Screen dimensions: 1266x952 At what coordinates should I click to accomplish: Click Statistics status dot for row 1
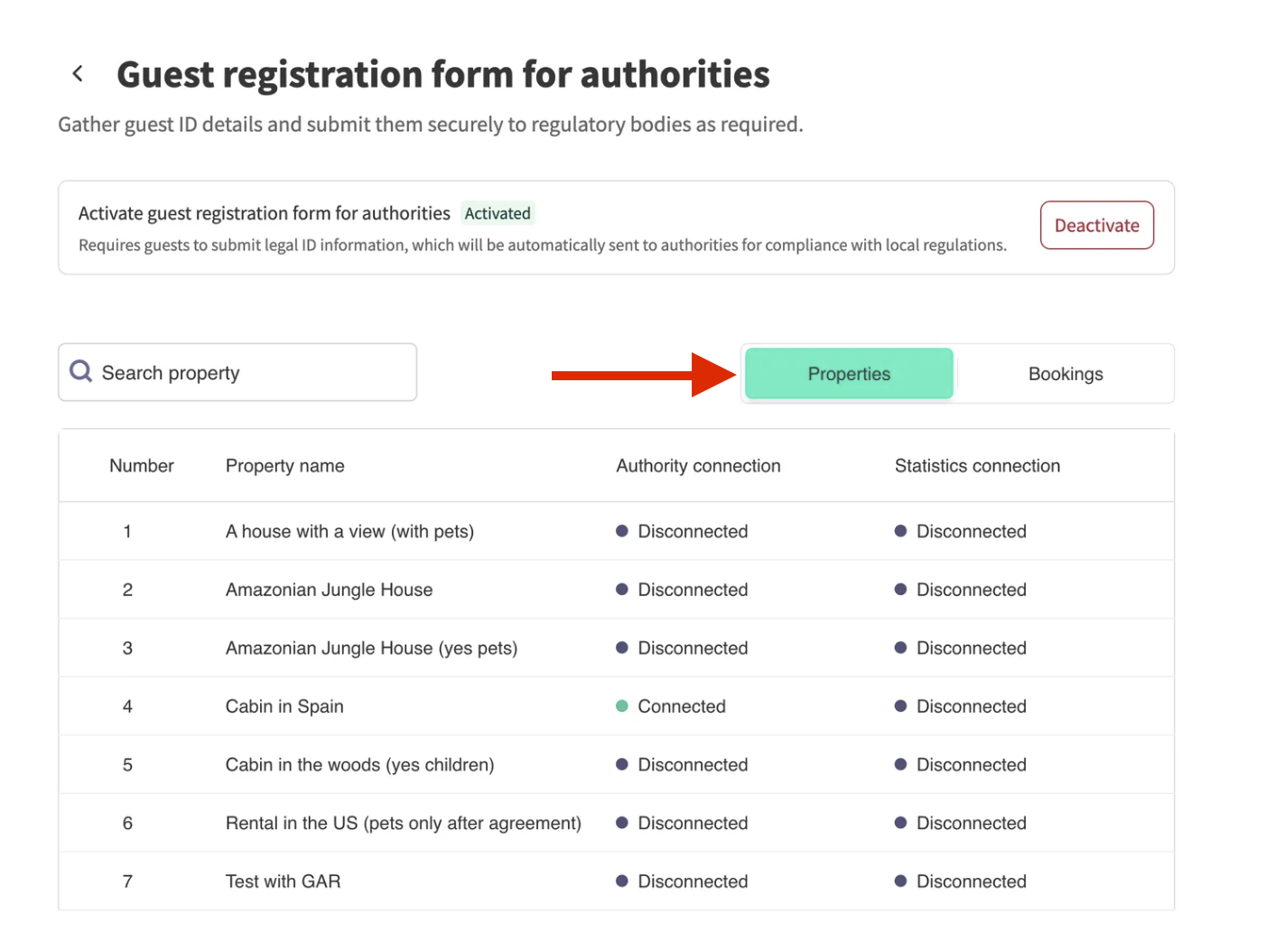click(900, 531)
